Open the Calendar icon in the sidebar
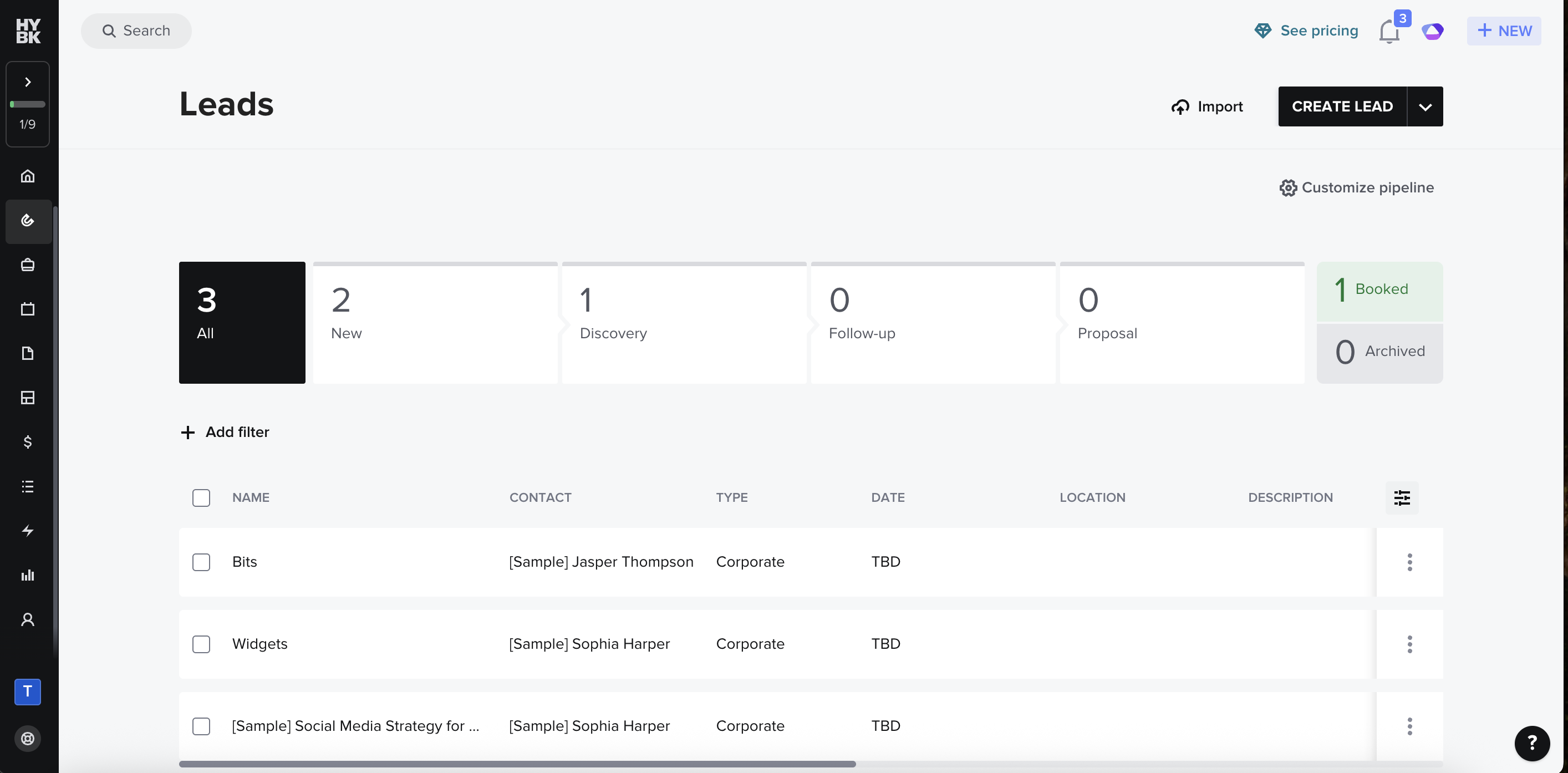The height and width of the screenshot is (773, 1568). click(x=27, y=309)
